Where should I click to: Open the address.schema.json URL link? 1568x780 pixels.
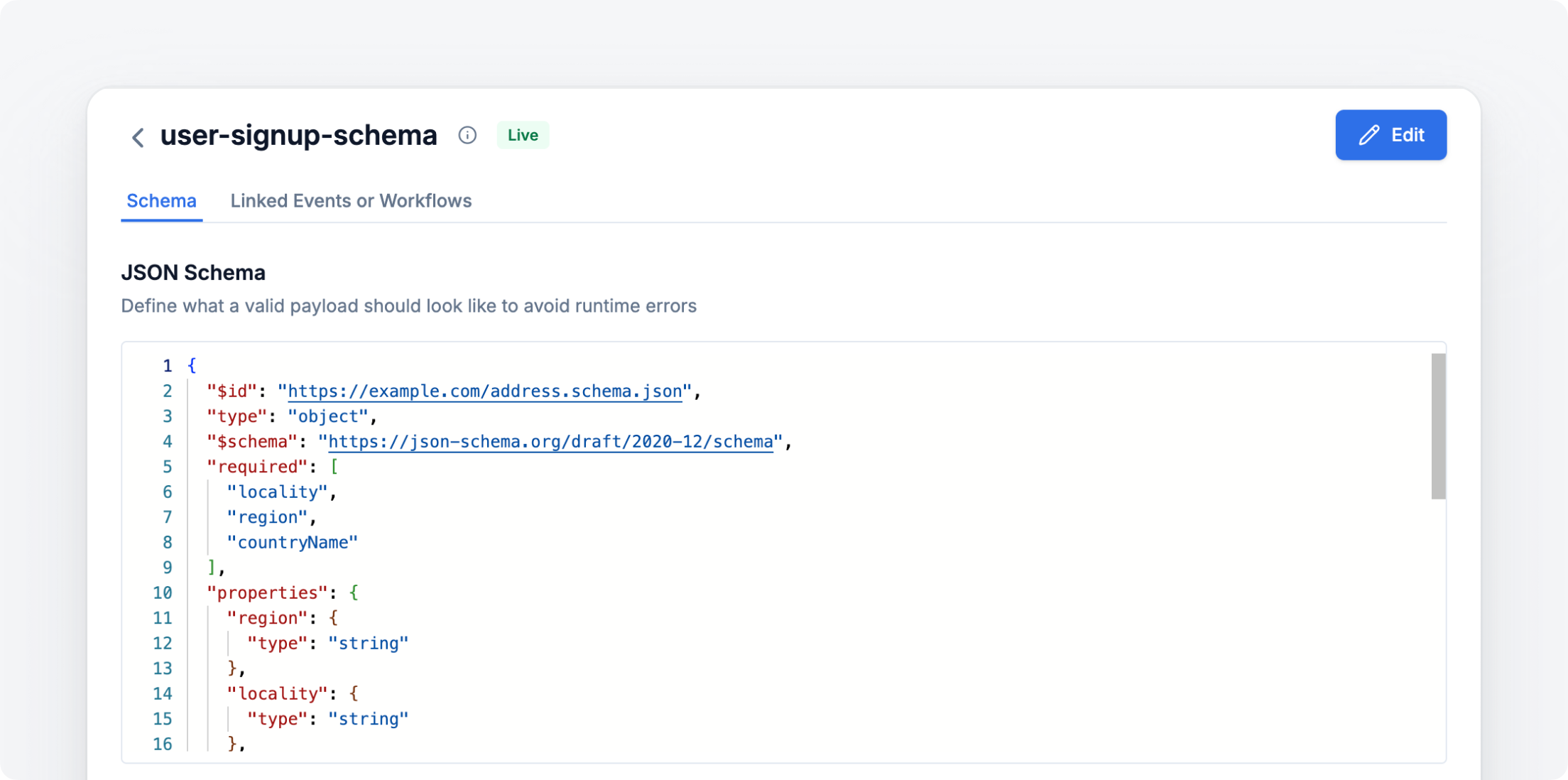484,391
